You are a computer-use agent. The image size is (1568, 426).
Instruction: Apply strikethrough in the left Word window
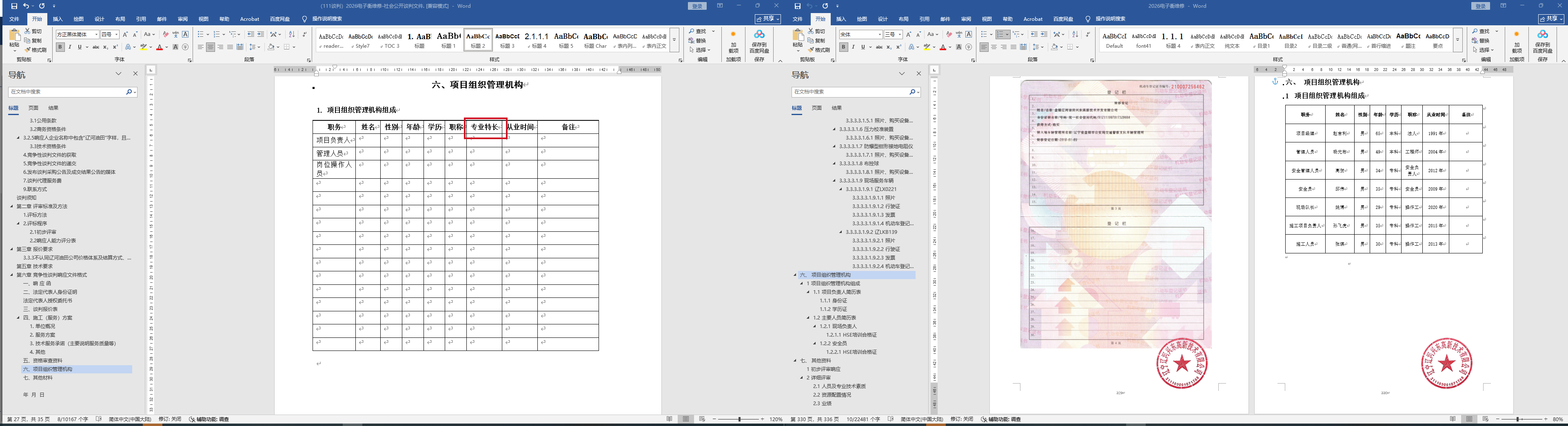pos(95,47)
